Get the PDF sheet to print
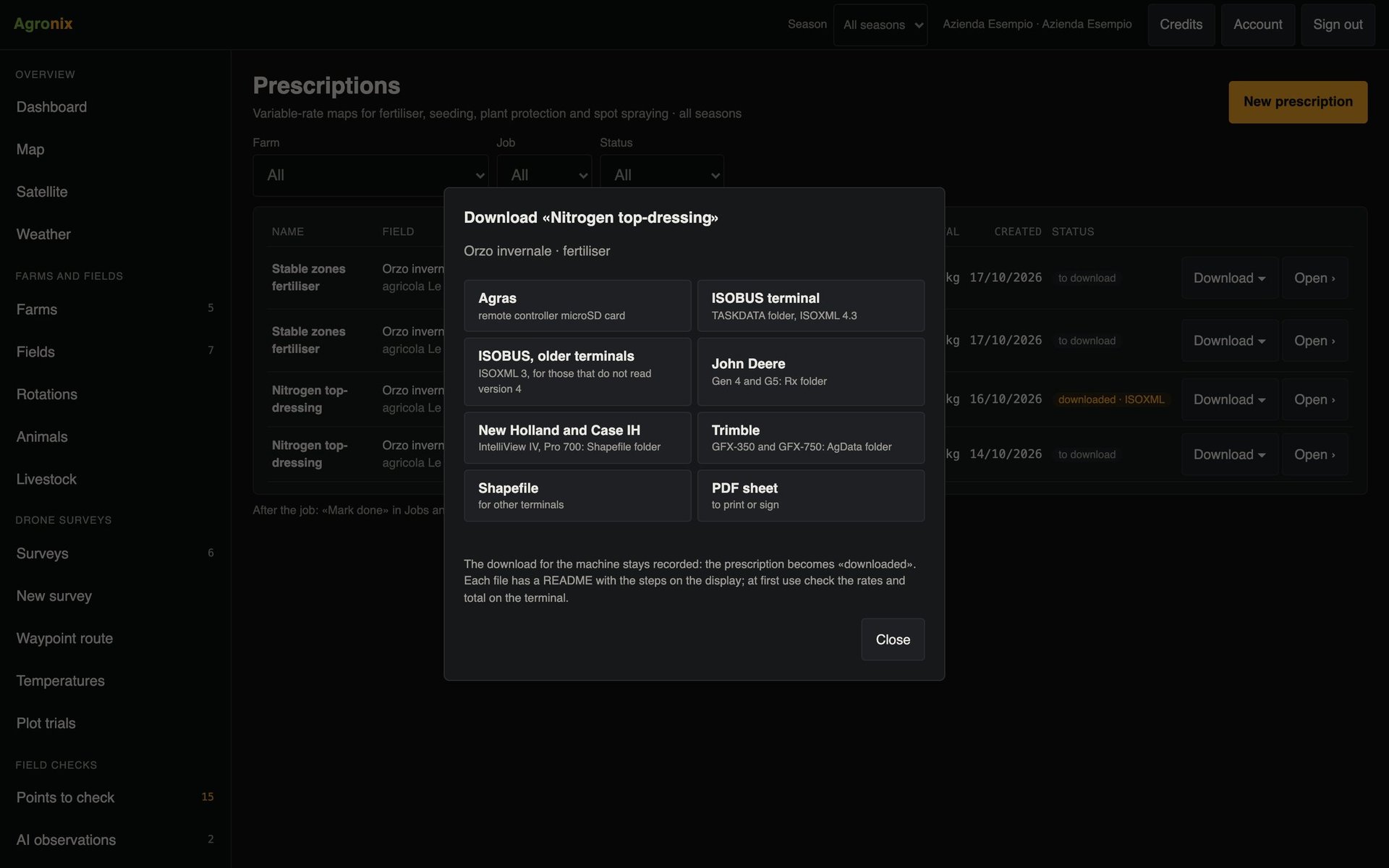 point(811,495)
